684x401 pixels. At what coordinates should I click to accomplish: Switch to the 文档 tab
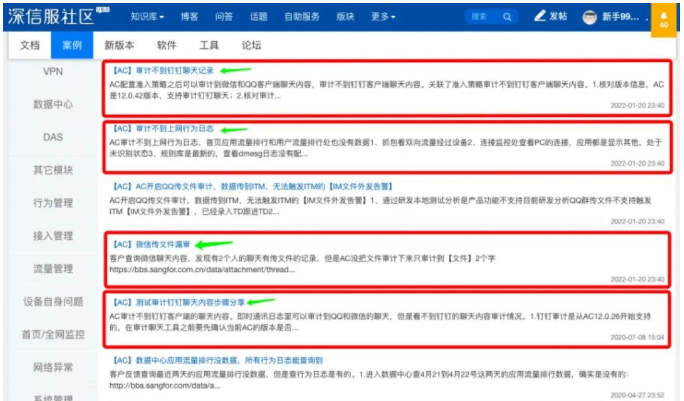point(30,46)
